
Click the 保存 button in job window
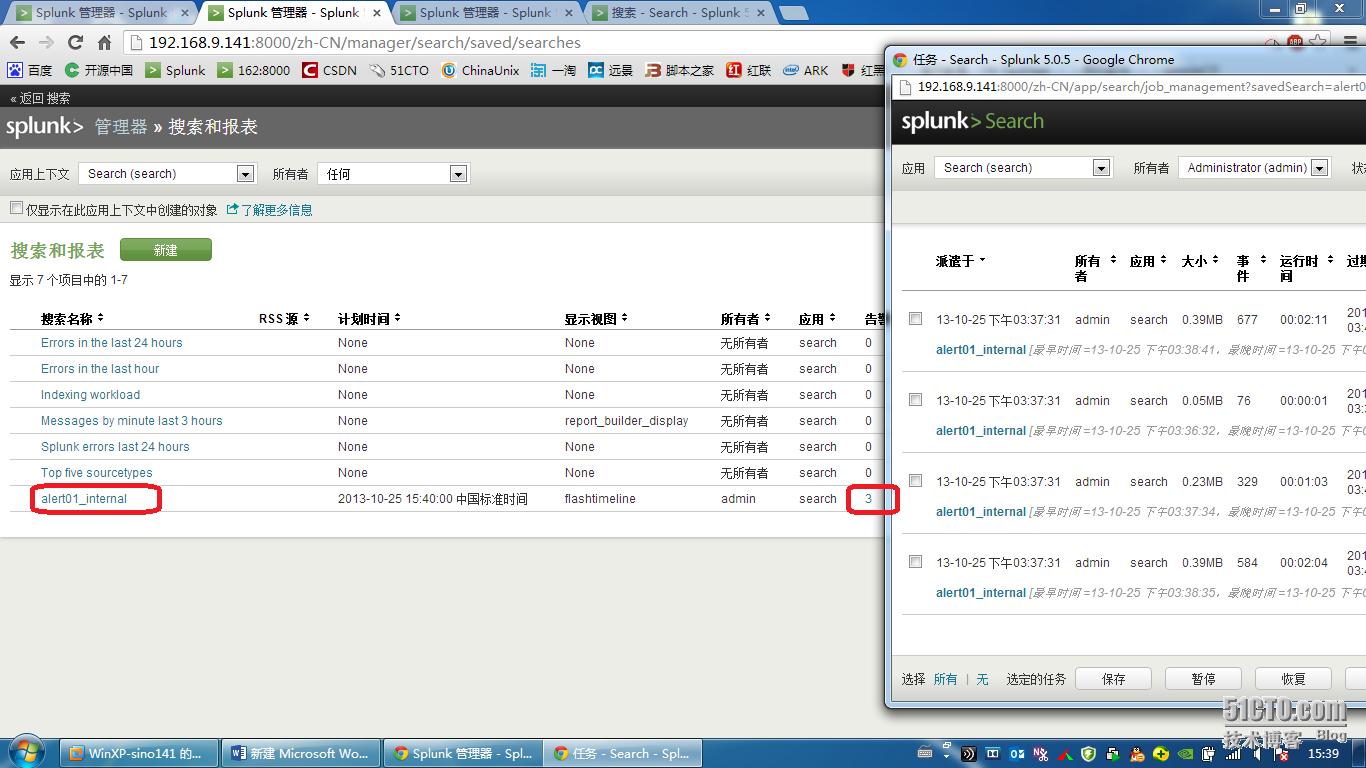click(1113, 679)
